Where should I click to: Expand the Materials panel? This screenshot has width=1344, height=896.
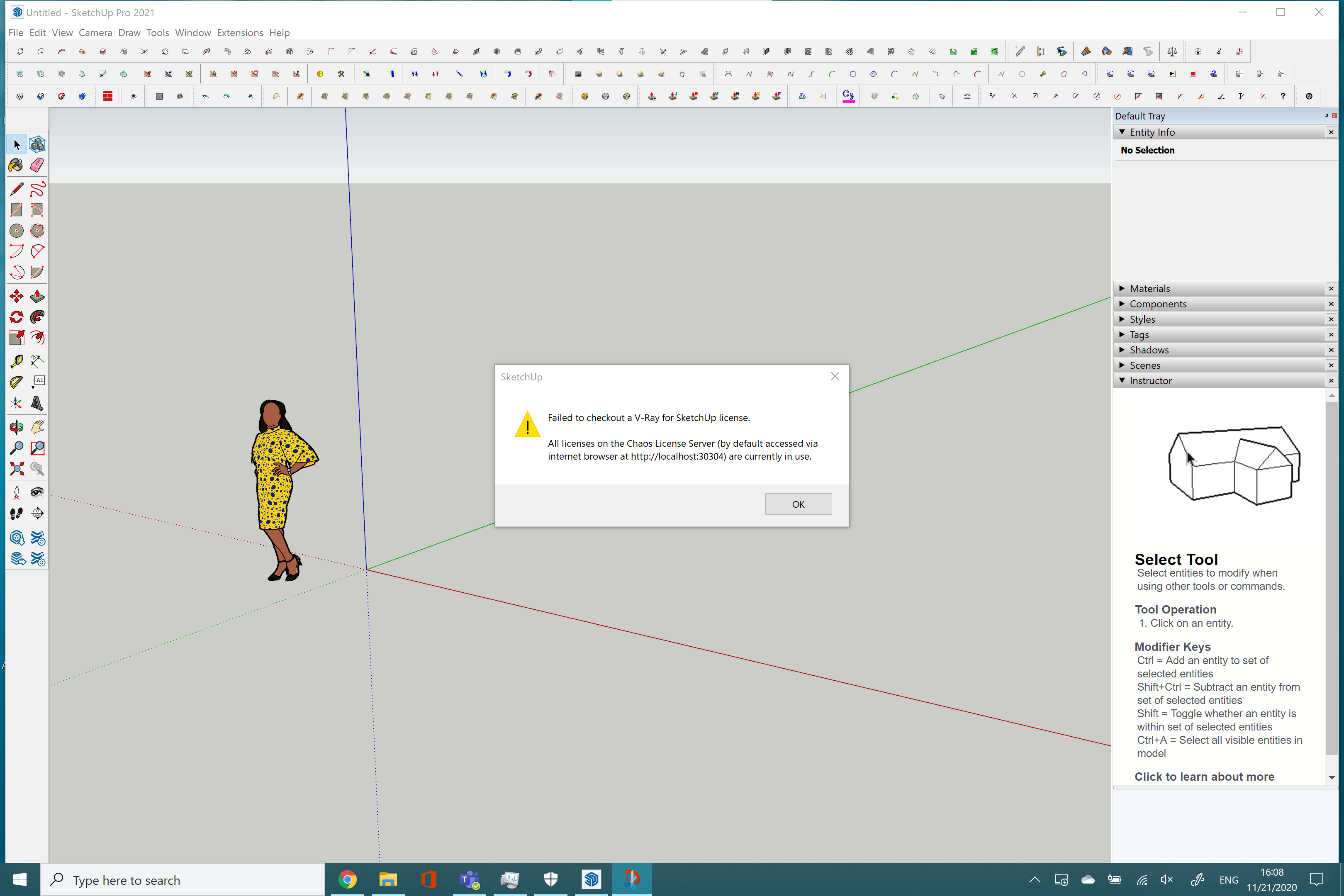[x=1122, y=289]
